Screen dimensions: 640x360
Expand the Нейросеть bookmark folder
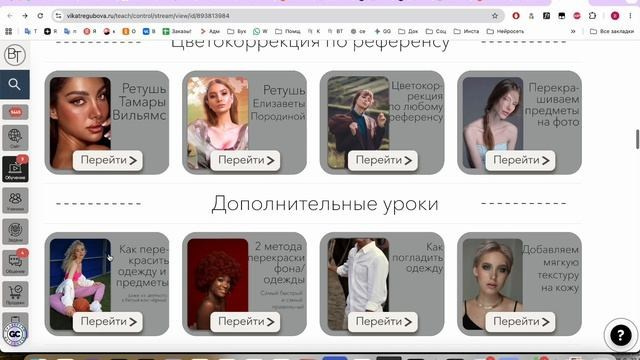(505, 31)
